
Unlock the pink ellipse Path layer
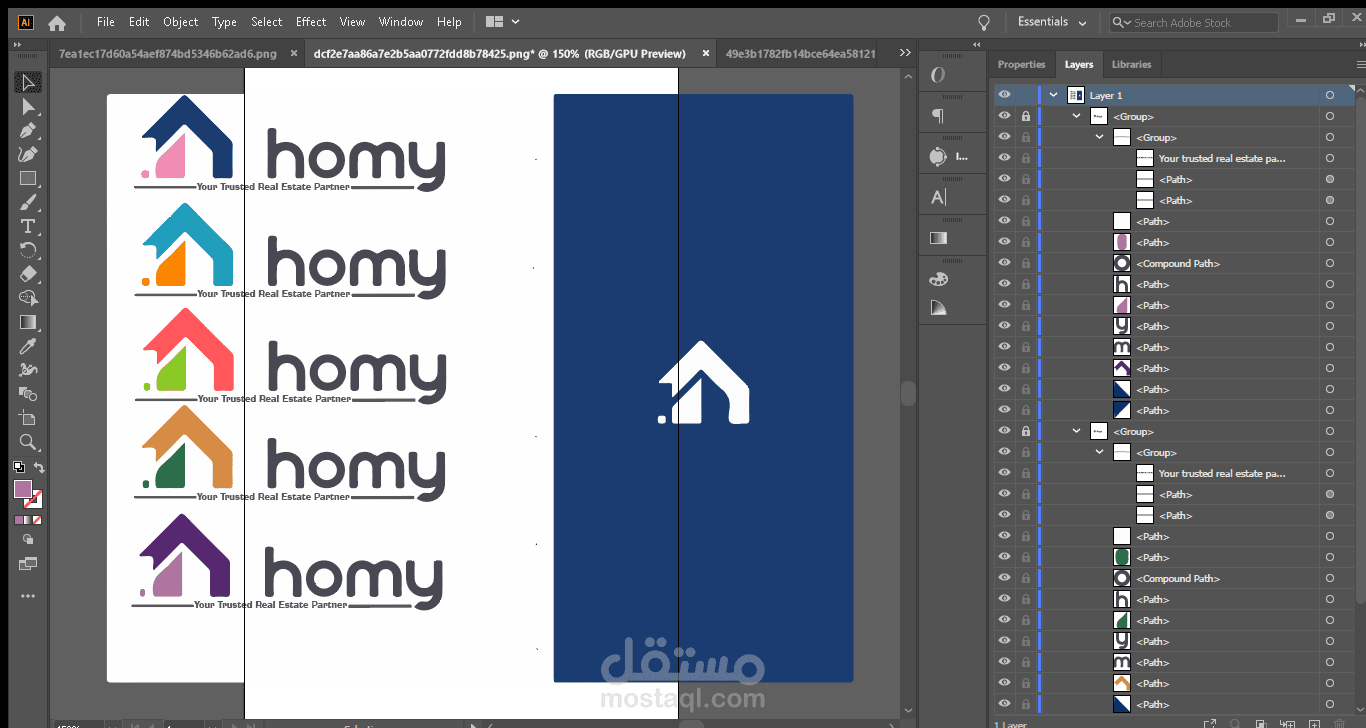(x=1026, y=242)
